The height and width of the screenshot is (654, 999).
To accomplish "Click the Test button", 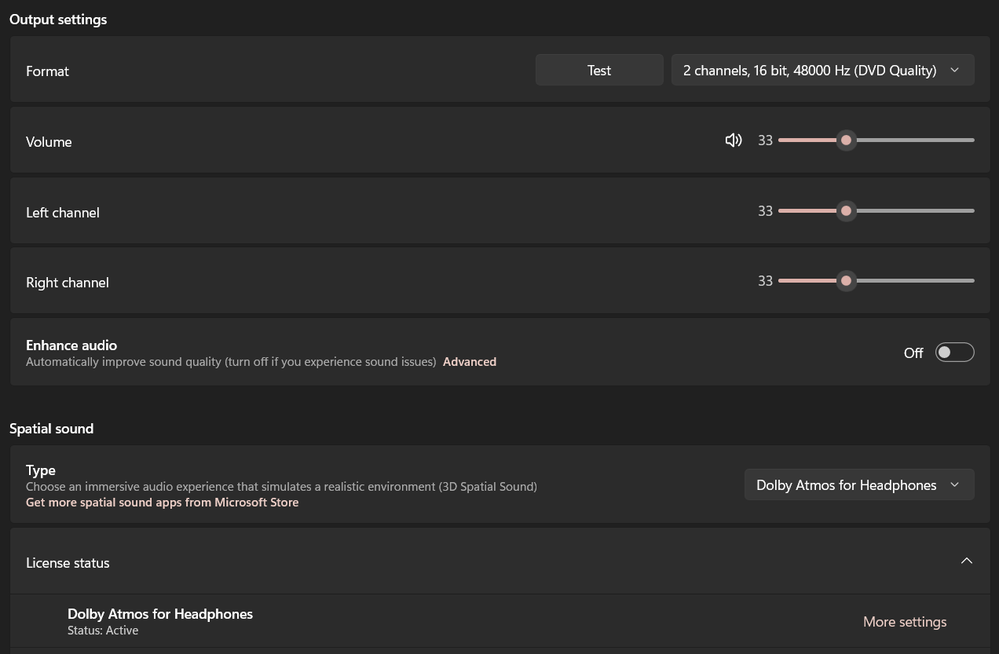I will [599, 70].
